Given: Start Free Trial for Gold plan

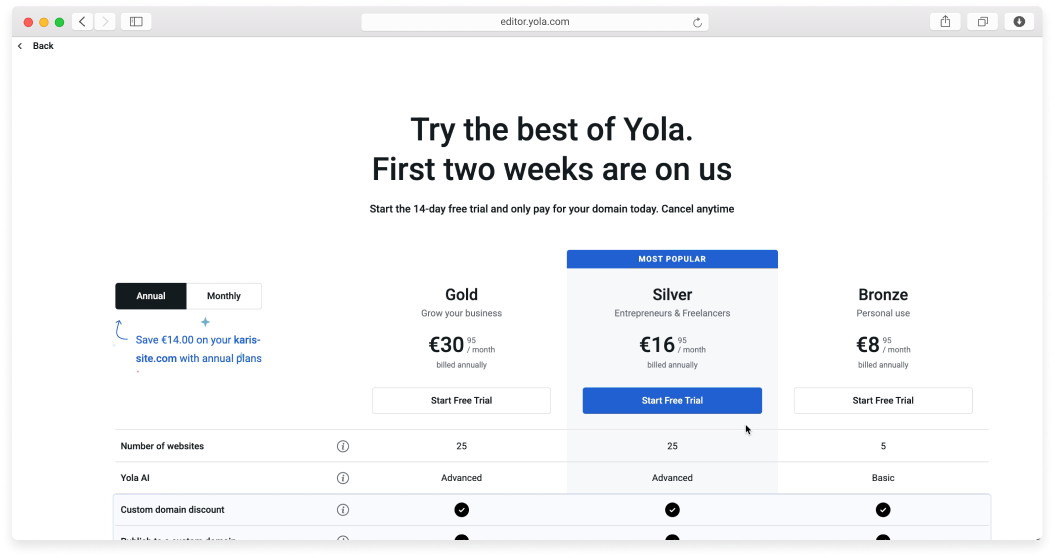Looking at the screenshot, I should coord(461,400).
